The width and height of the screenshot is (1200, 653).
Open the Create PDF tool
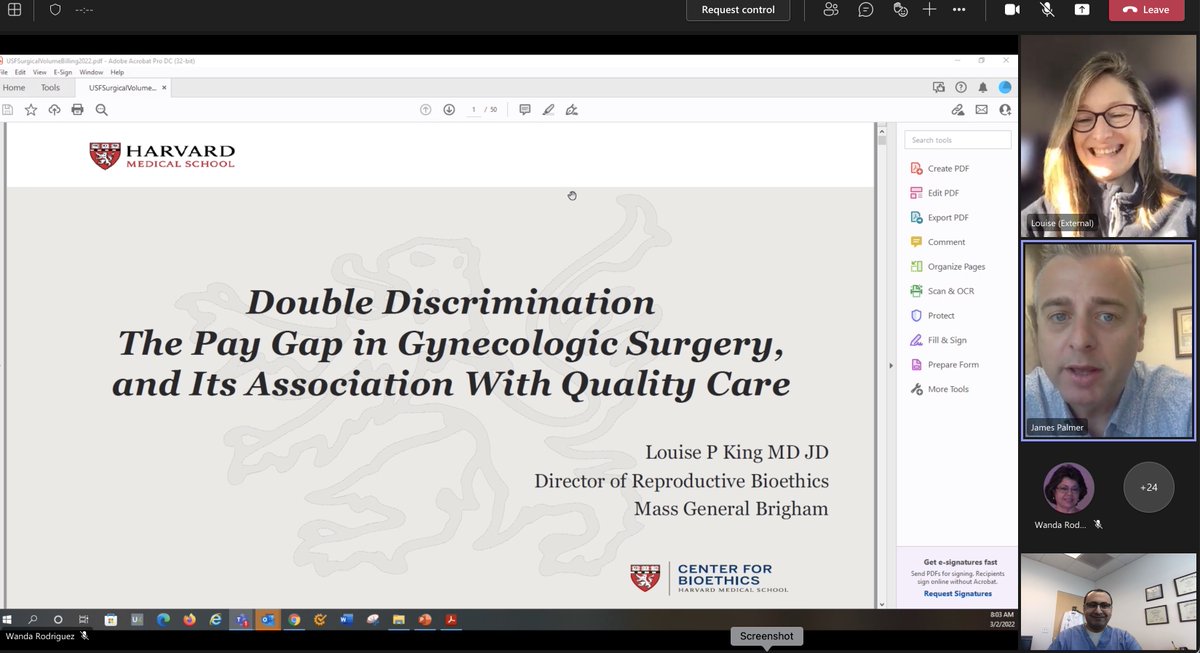click(940, 168)
